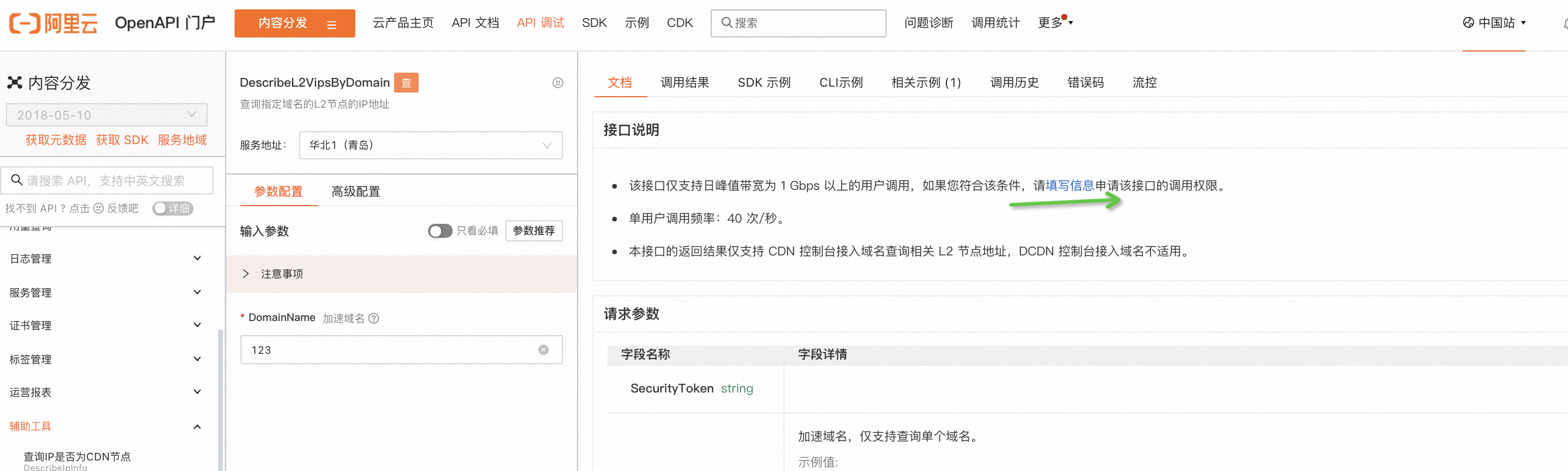Viewport: 1568px width, 471px height.
Task: Click the Aliyun logo
Action: [53, 23]
